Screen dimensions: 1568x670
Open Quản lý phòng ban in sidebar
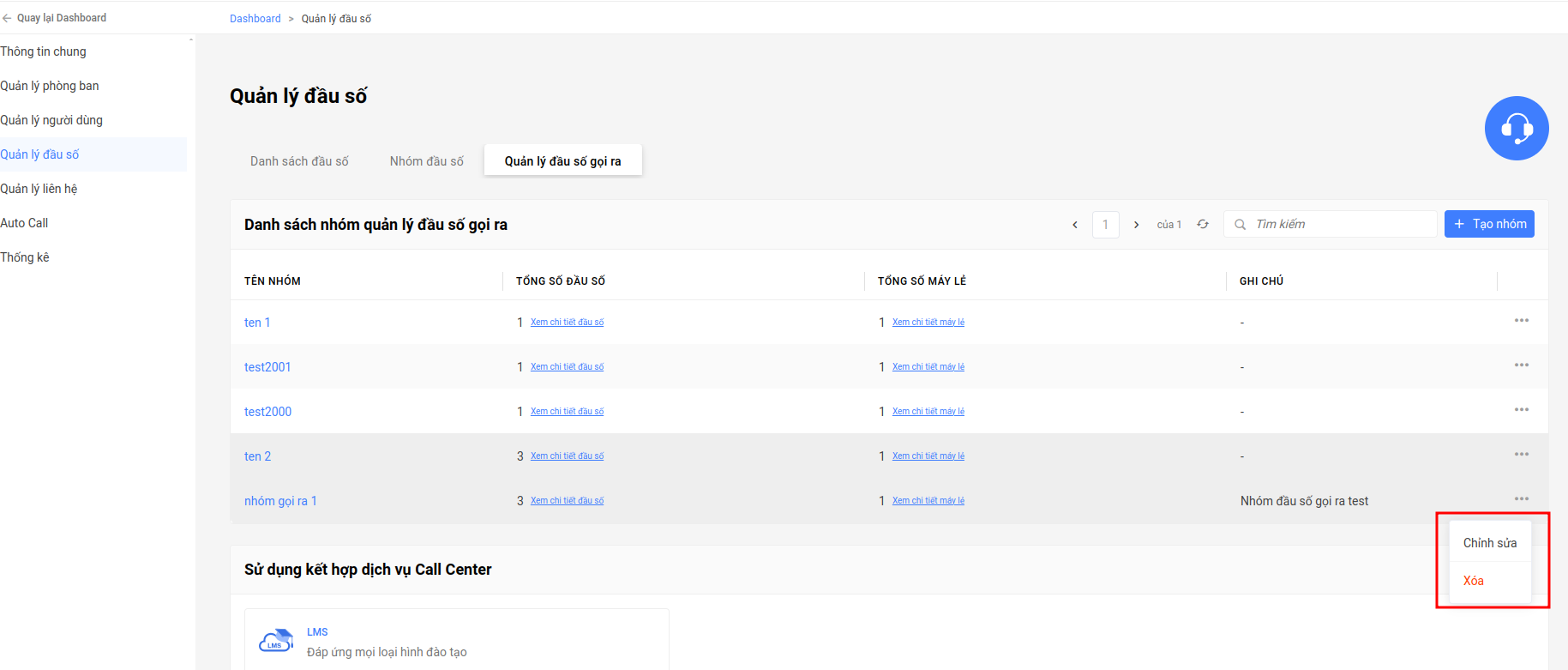click(50, 86)
